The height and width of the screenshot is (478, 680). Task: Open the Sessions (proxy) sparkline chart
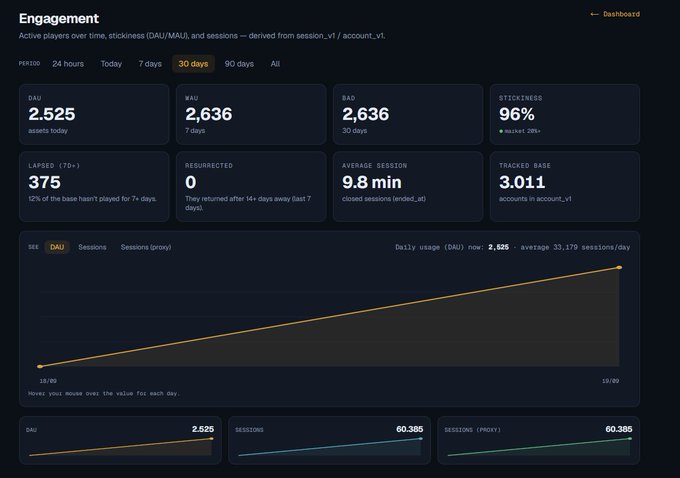pos(539,440)
